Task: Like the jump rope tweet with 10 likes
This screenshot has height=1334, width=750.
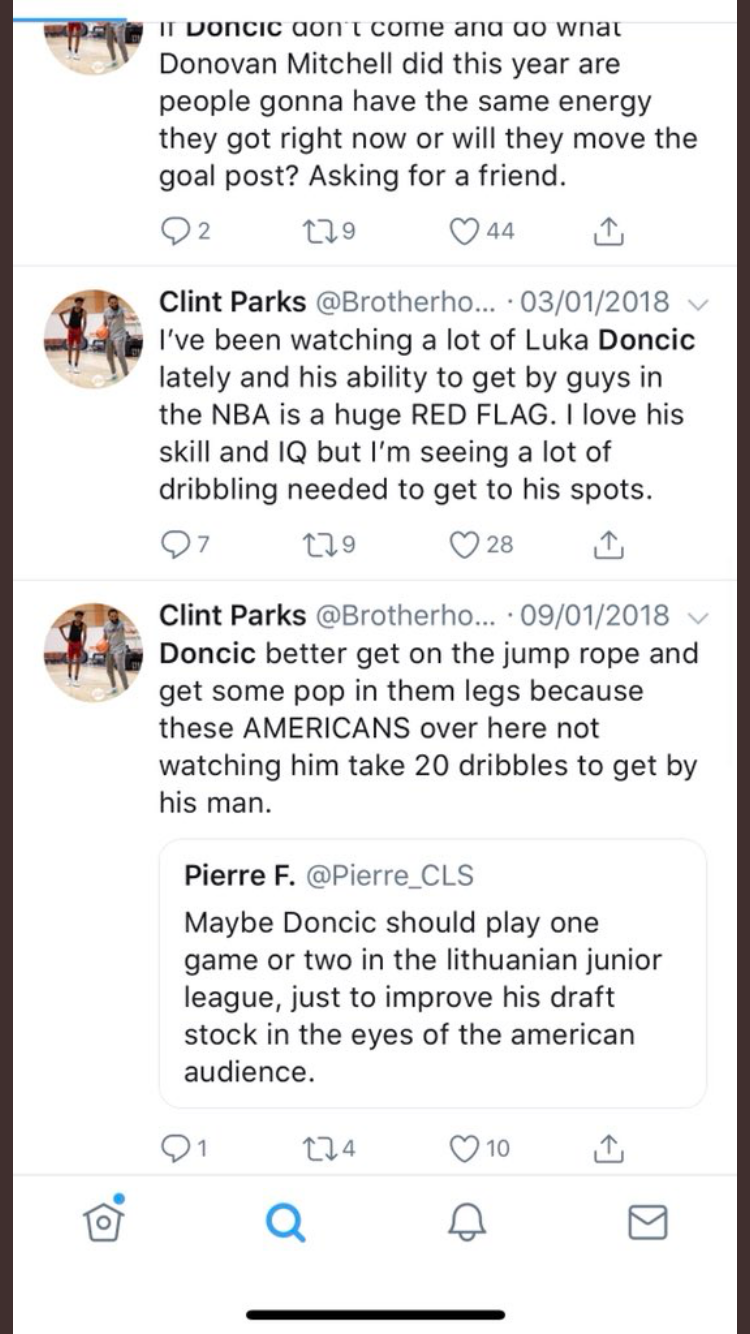Action: pyautogui.click(x=464, y=1149)
